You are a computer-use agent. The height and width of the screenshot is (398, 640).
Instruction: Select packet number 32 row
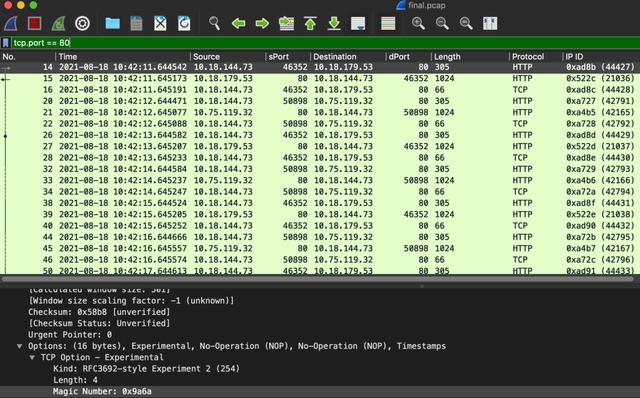click(x=320, y=169)
